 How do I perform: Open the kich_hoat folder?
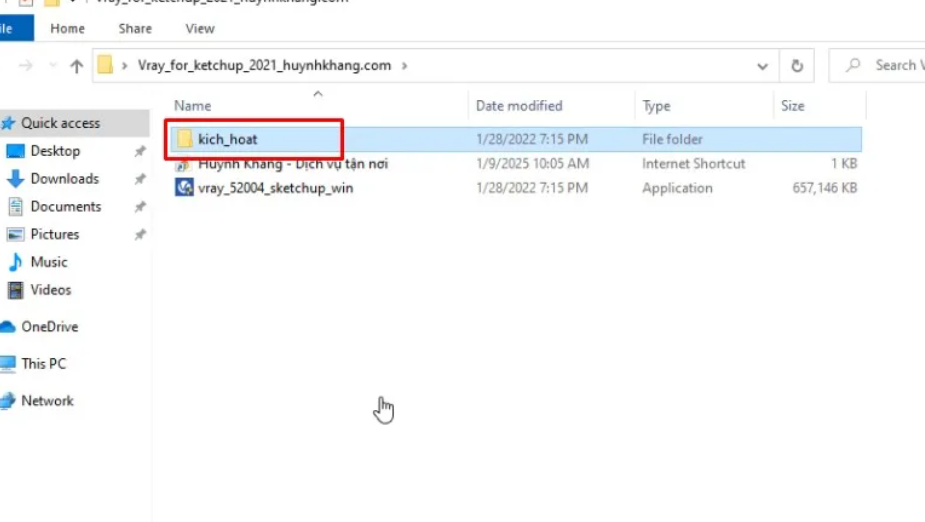coord(227,139)
